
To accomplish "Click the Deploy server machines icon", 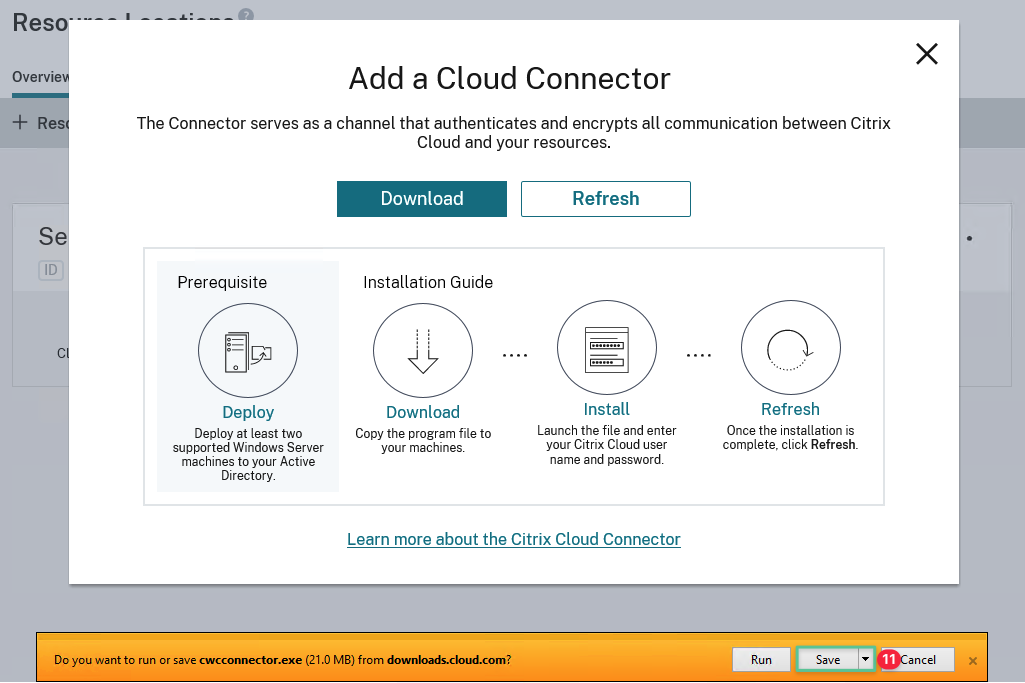I will [248, 350].
